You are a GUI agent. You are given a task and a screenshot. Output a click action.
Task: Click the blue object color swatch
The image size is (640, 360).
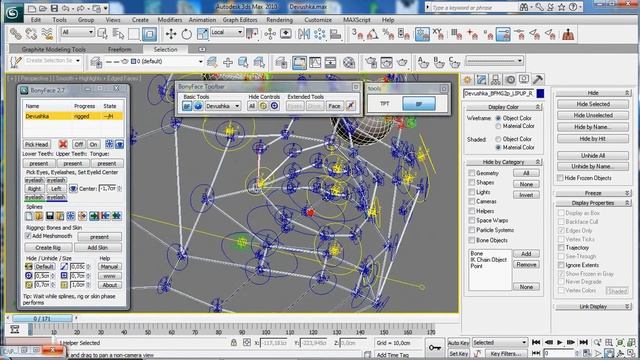click(x=540, y=93)
